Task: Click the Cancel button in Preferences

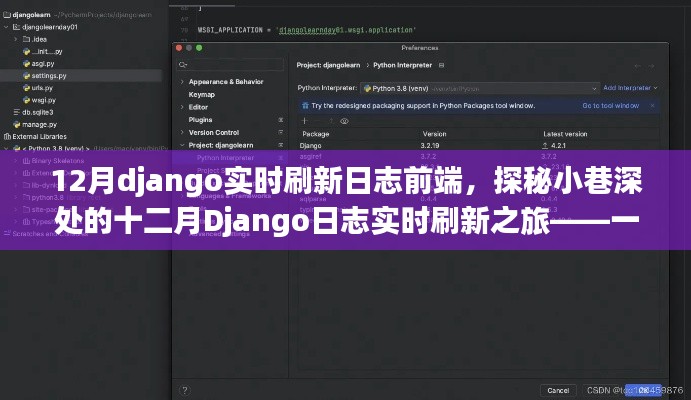Action: (x=558, y=390)
